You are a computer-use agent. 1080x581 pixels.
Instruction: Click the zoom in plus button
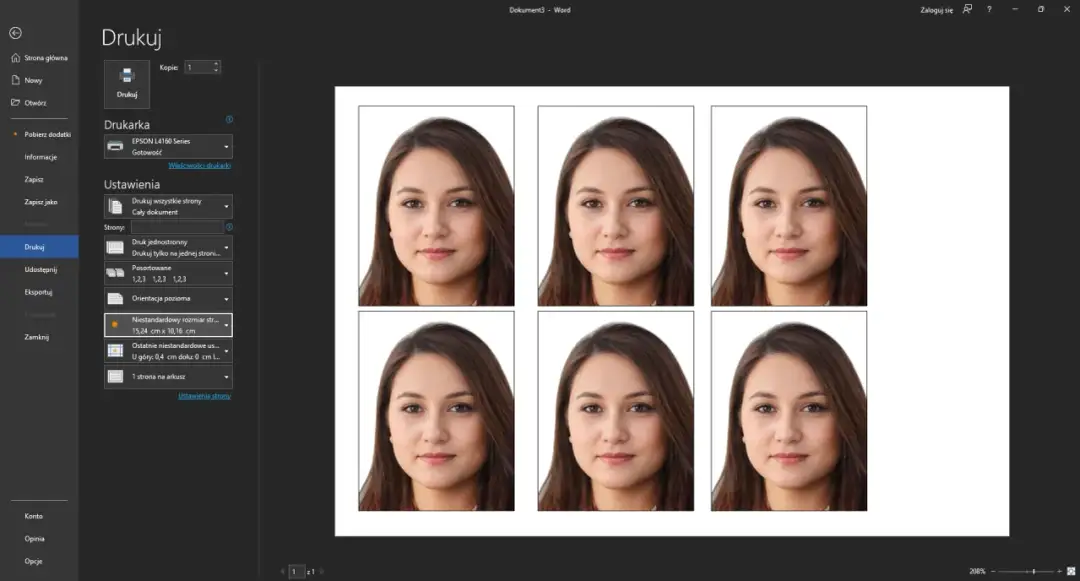(1058, 571)
